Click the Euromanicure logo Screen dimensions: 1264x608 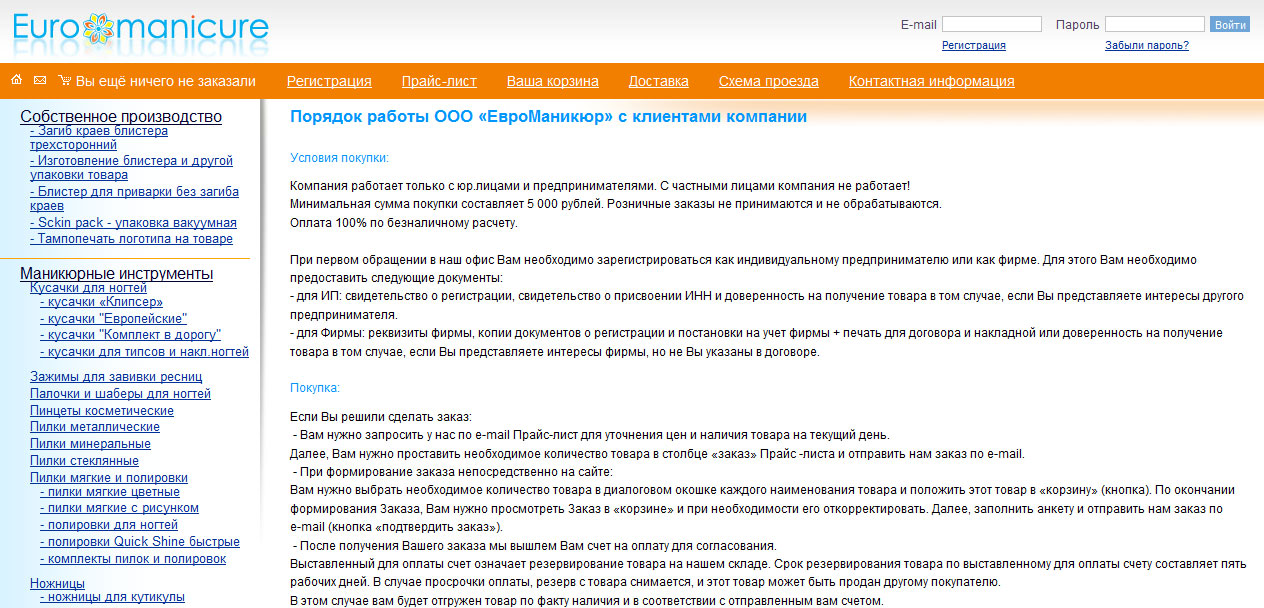(141, 30)
